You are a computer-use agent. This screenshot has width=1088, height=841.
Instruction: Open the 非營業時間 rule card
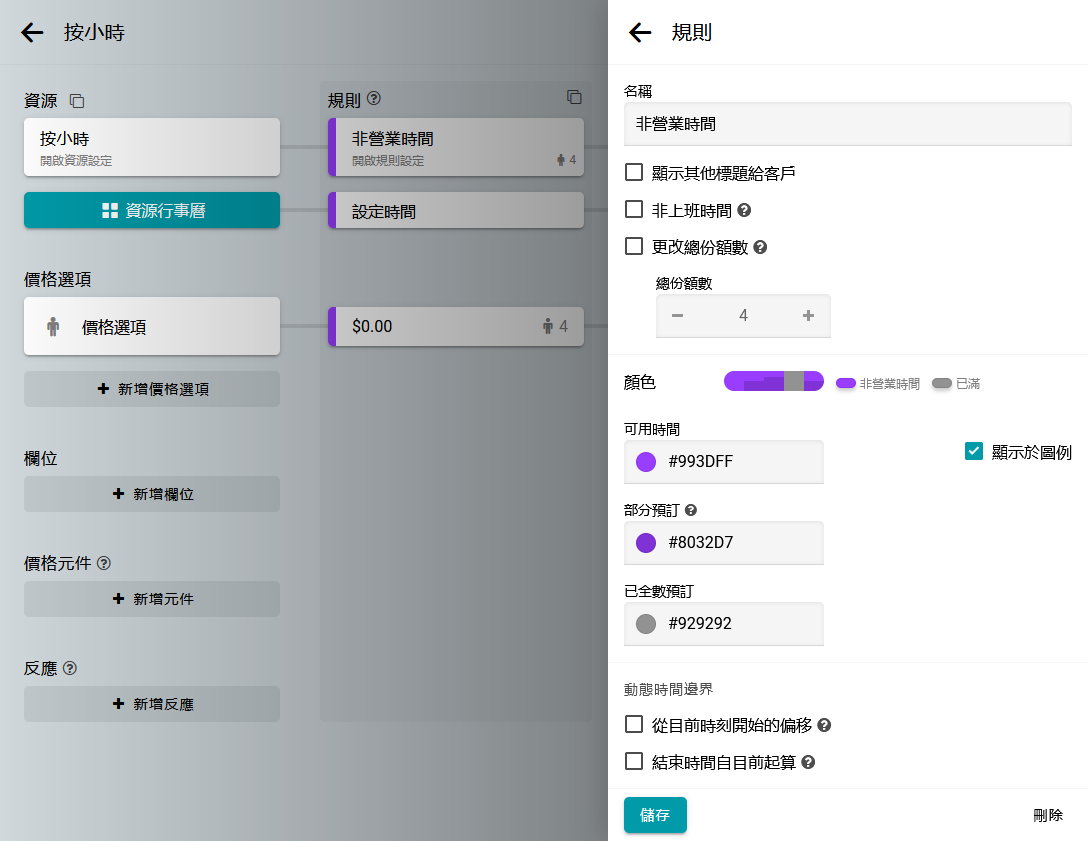tap(455, 147)
